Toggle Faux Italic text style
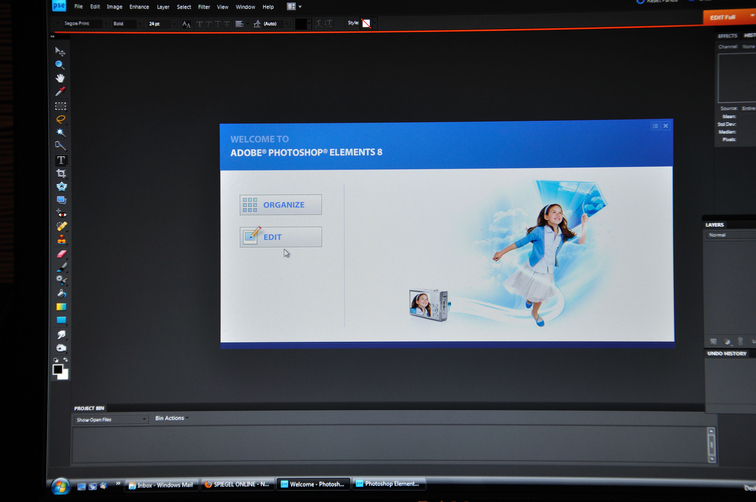This screenshot has width=756, height=502. click(x=208, y=24)
